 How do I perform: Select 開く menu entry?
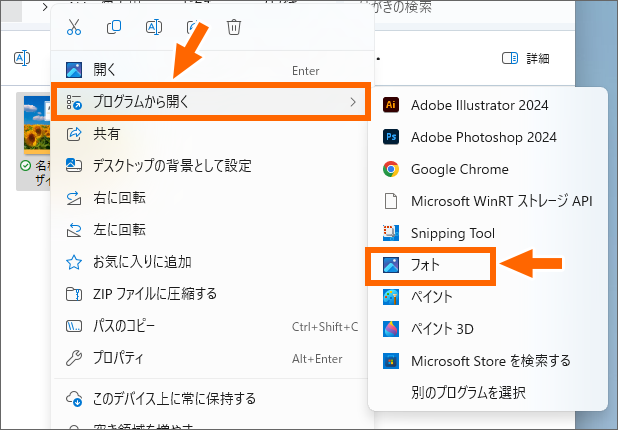pos(212,70)
